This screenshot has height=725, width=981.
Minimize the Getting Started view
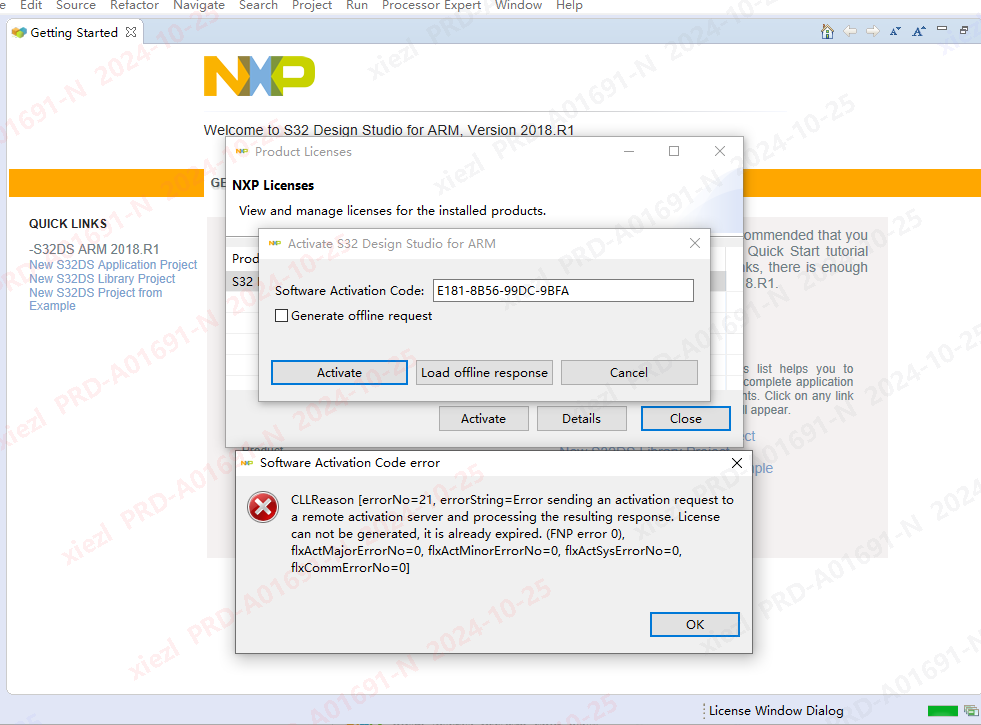pyautogui.click(x=942, y=29)
